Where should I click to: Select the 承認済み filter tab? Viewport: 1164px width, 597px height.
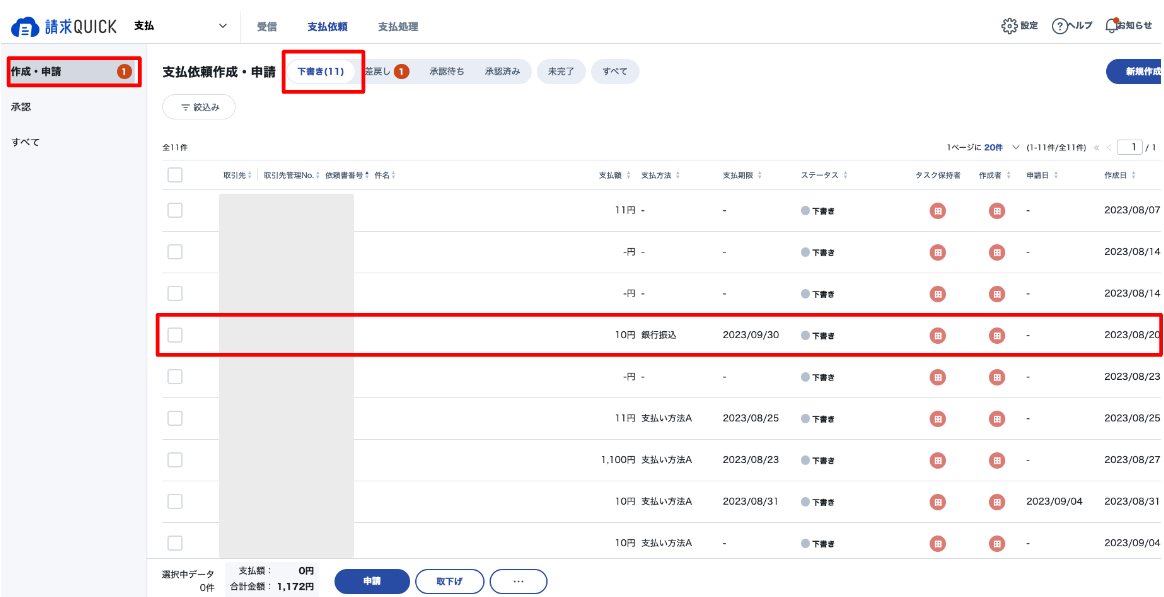[503, 71]
